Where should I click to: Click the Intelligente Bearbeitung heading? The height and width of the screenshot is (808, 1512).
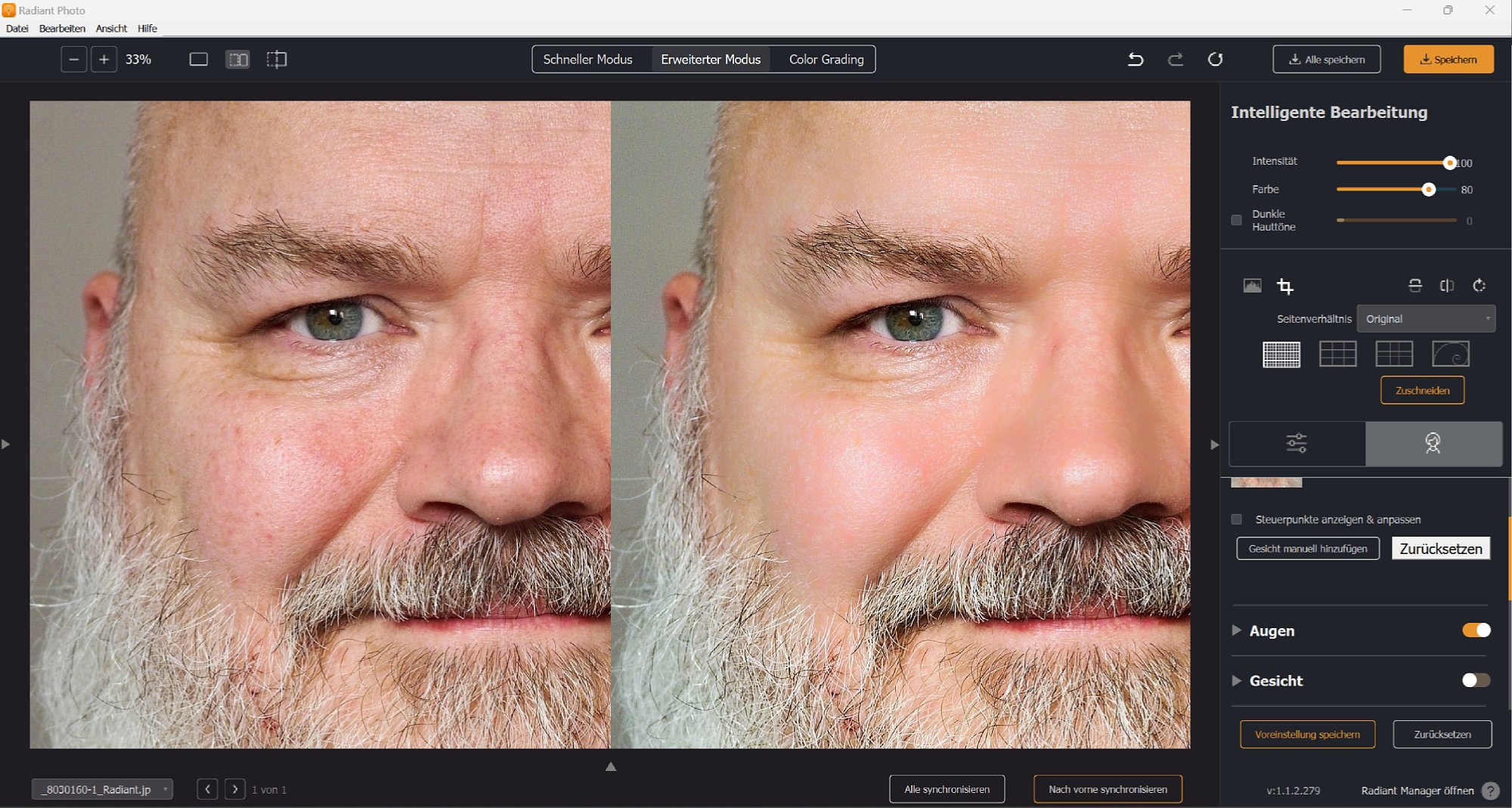(x=1329, y=112)
